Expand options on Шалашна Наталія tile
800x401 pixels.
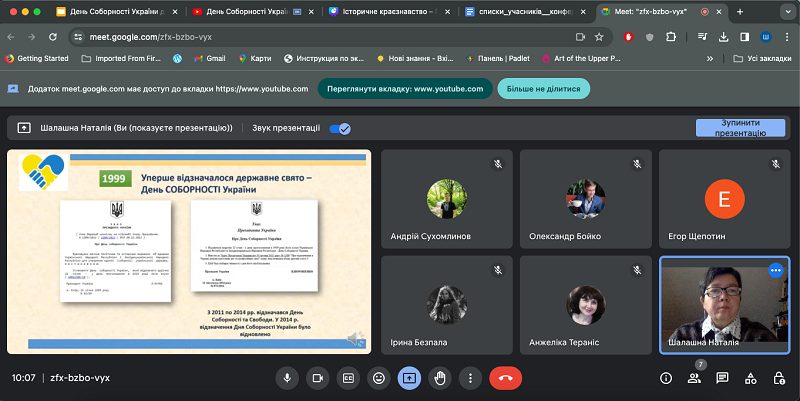click(x=776, y=270)
